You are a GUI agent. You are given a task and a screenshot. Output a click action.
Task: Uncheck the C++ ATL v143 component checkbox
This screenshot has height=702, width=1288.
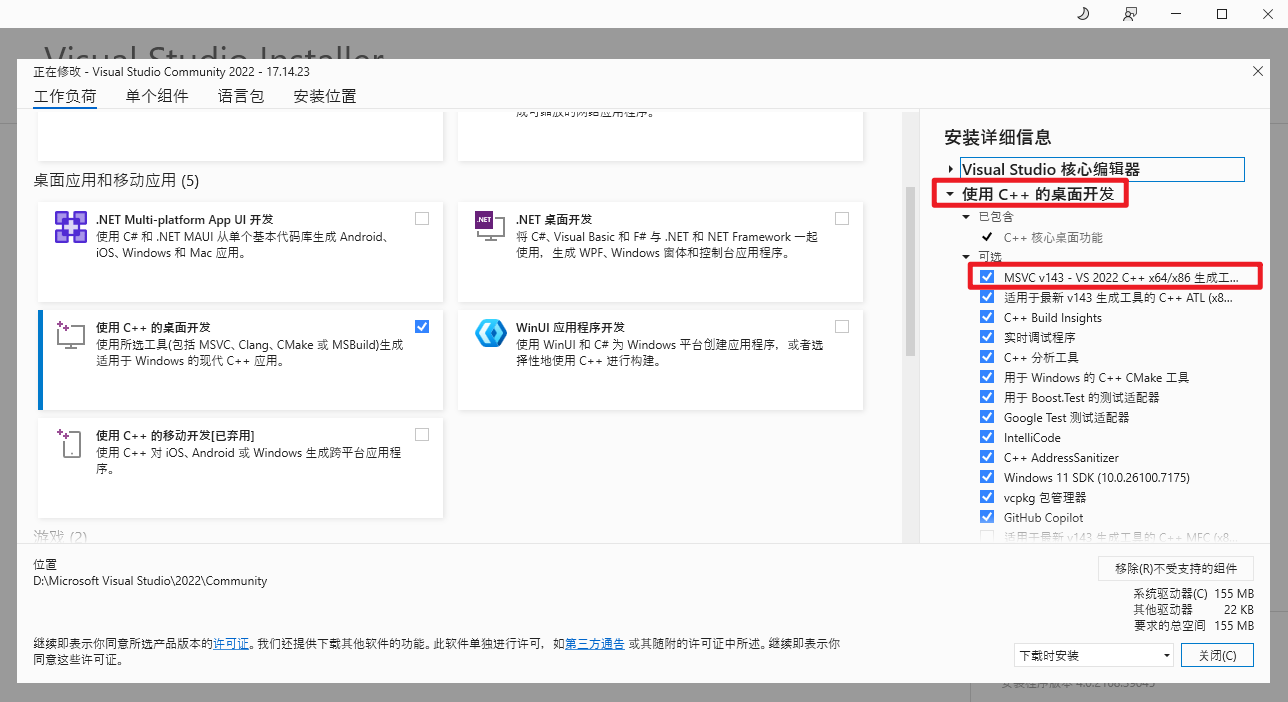[x=988, y=297]
